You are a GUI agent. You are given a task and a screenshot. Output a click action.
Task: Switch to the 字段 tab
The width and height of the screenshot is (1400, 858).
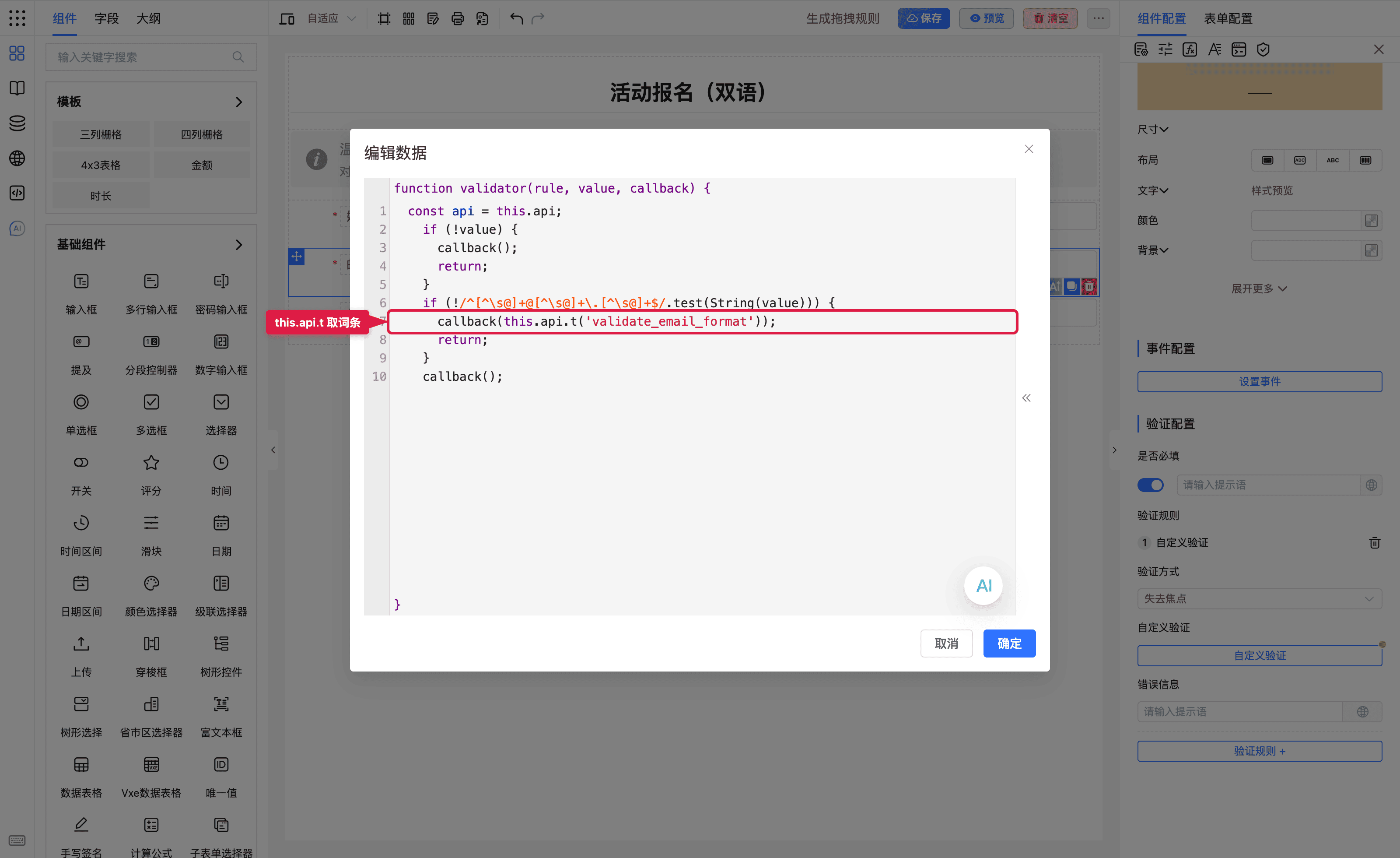tap(107, 18)
